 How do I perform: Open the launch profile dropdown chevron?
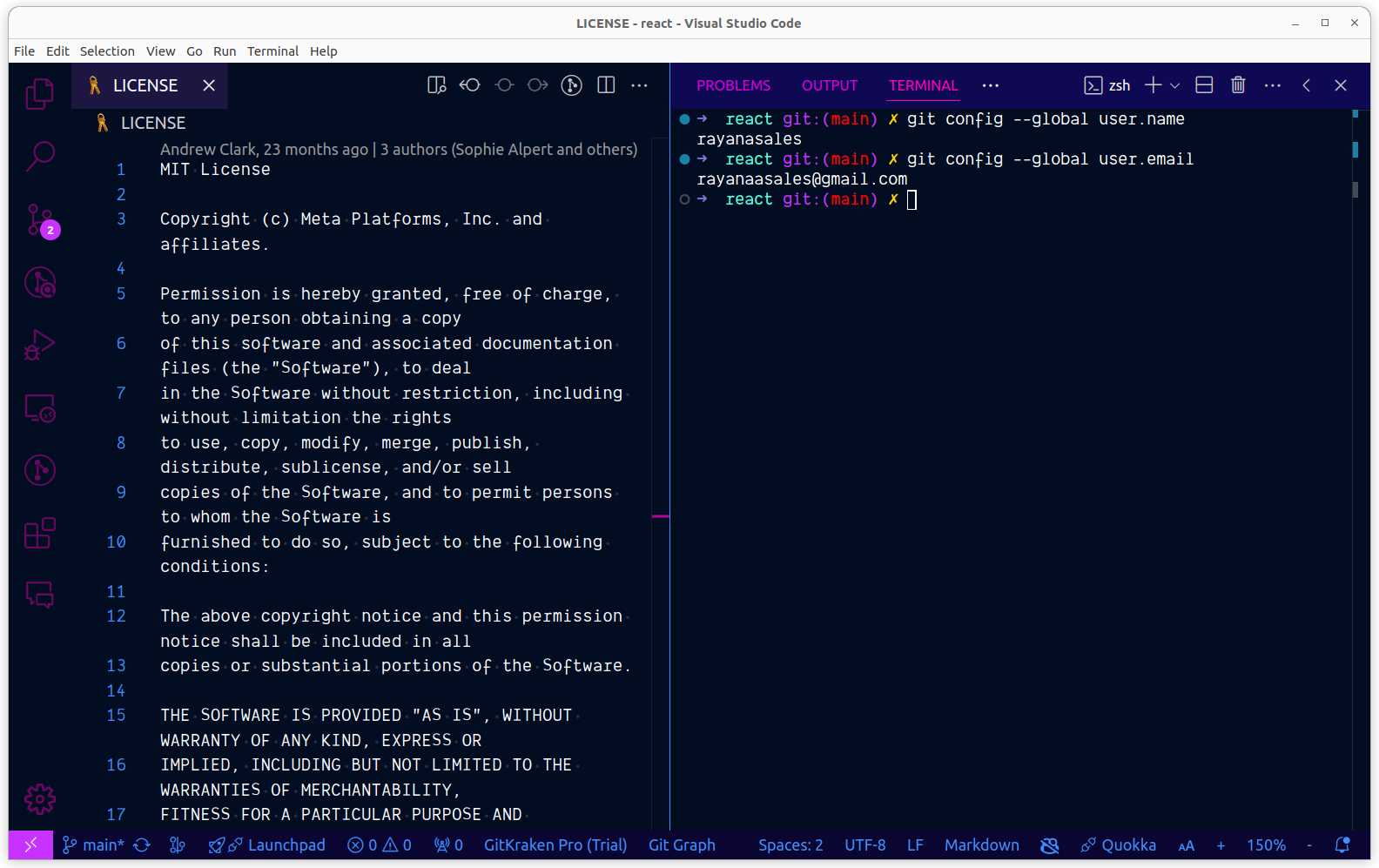1174,85
